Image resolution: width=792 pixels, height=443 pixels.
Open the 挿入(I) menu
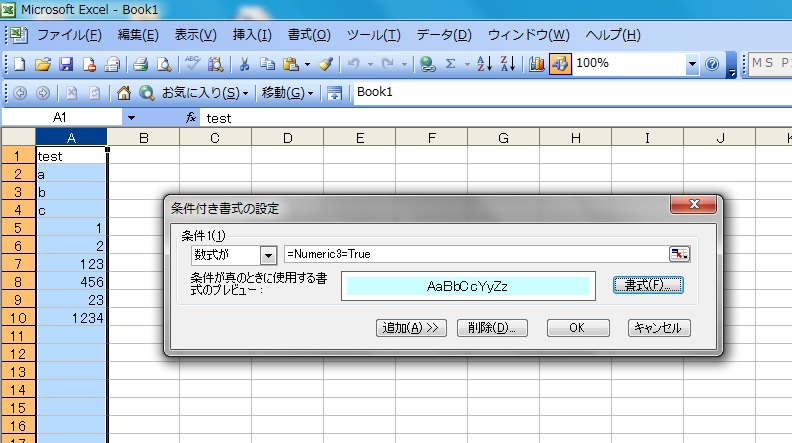[x=252, y=35]
